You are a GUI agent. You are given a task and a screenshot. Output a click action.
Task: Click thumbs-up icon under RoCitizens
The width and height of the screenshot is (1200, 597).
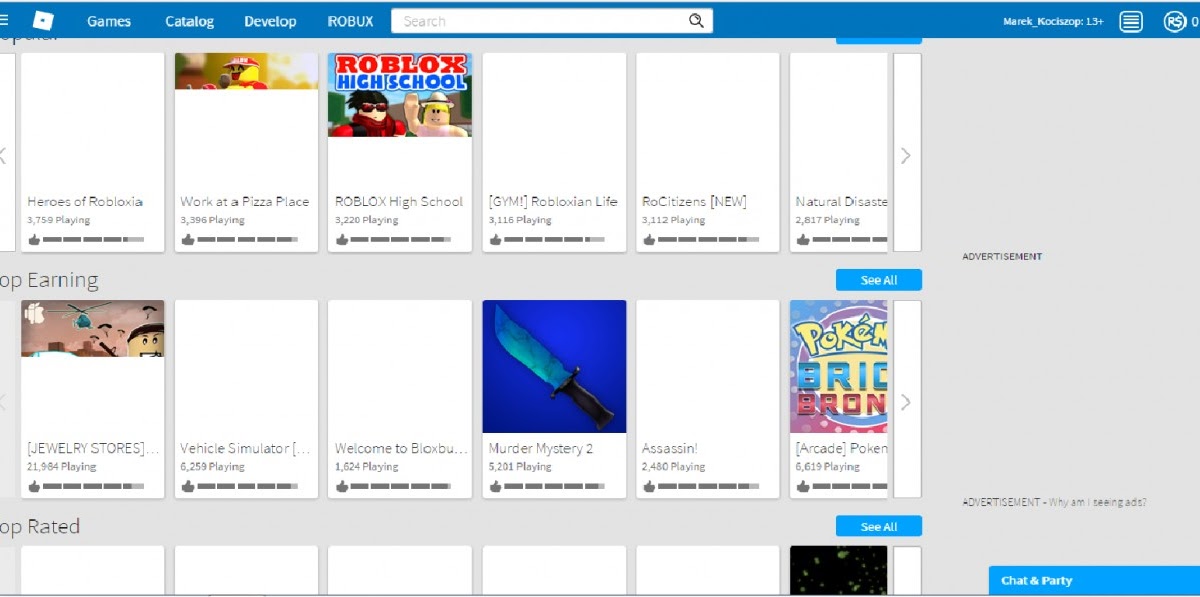649,240
